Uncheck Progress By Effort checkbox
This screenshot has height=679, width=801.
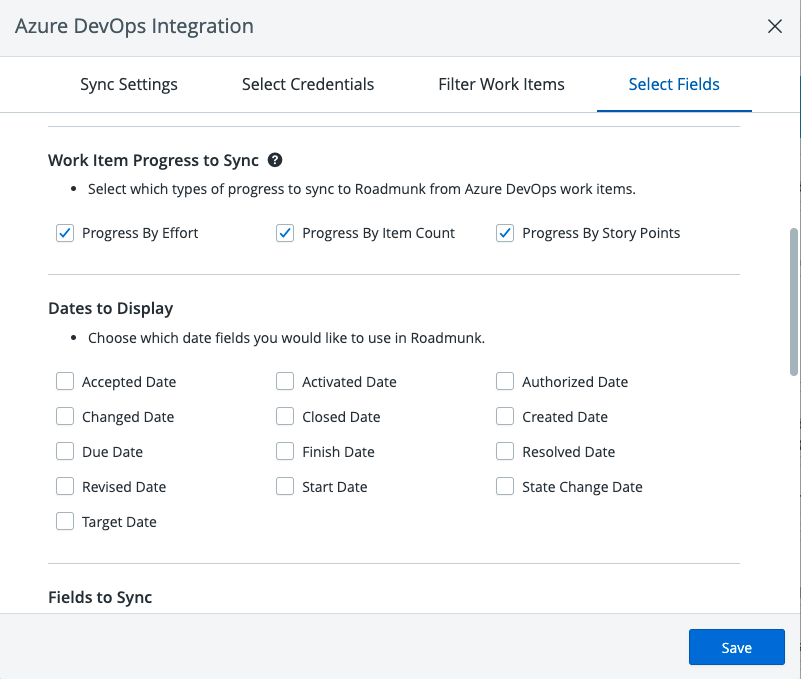(65, 233)
